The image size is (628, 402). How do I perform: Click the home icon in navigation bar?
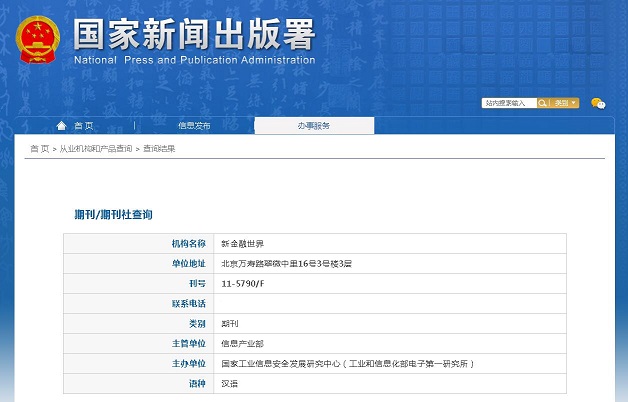pos(62,125)
